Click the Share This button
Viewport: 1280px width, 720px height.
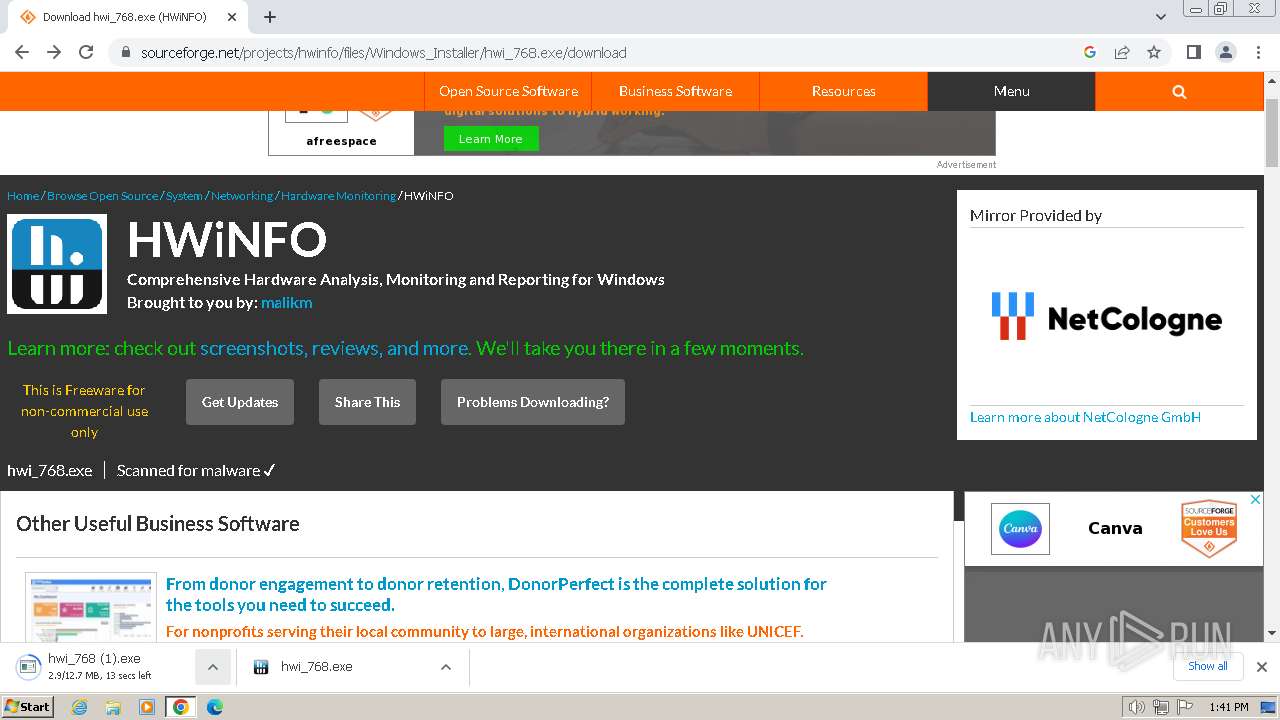point(367,402)
